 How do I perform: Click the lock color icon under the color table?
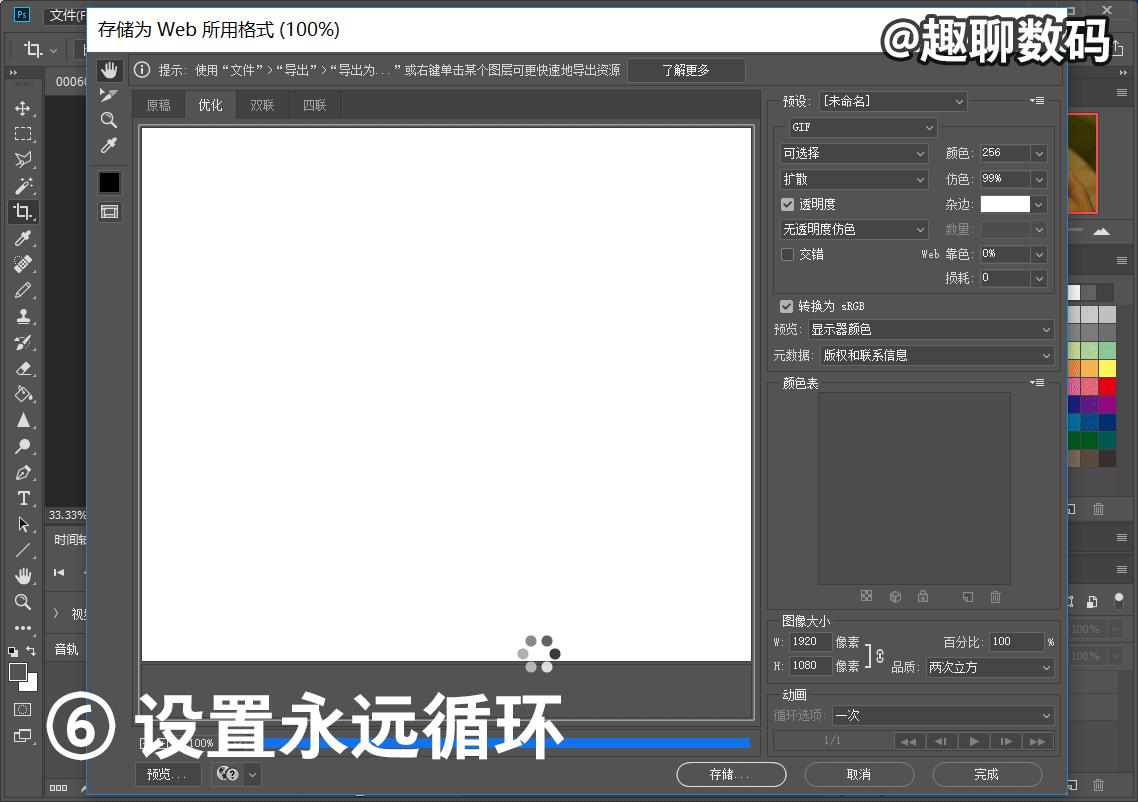[x=922, y=596]
